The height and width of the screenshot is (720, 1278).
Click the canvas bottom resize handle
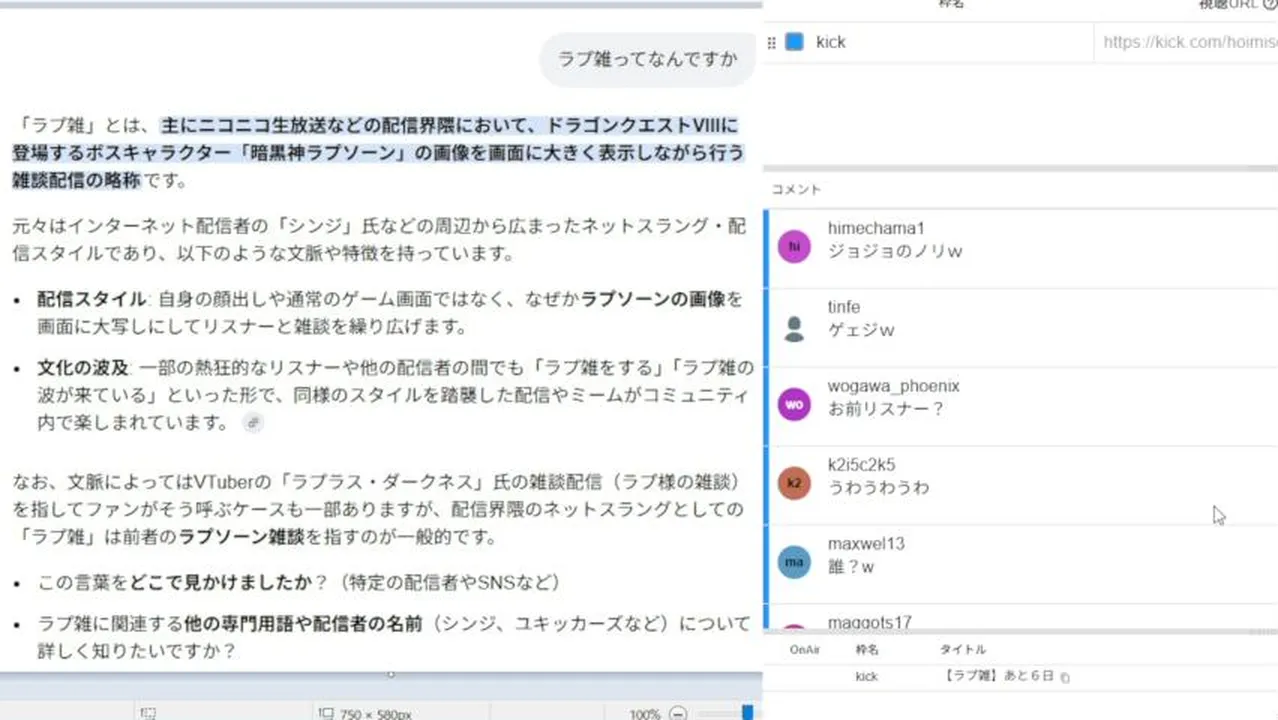(x=390, y=674)
